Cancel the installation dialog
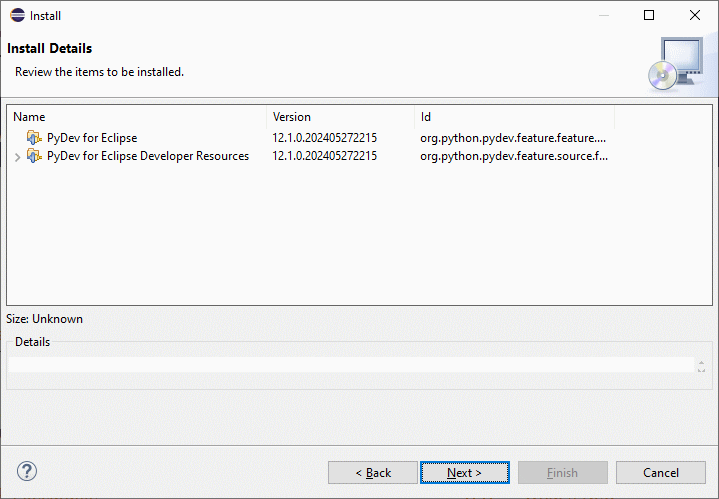The image size is (719, 499). (x=661, y=472)
